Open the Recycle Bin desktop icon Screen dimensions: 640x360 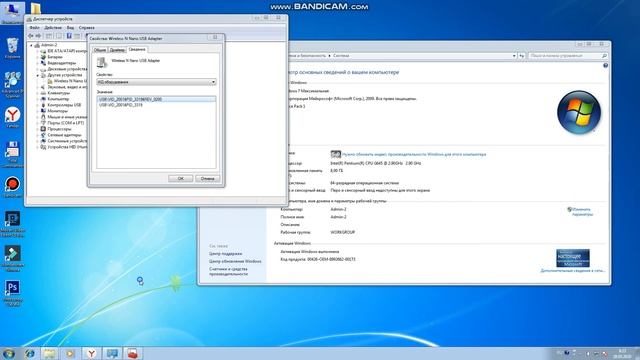tap(13, 49)
